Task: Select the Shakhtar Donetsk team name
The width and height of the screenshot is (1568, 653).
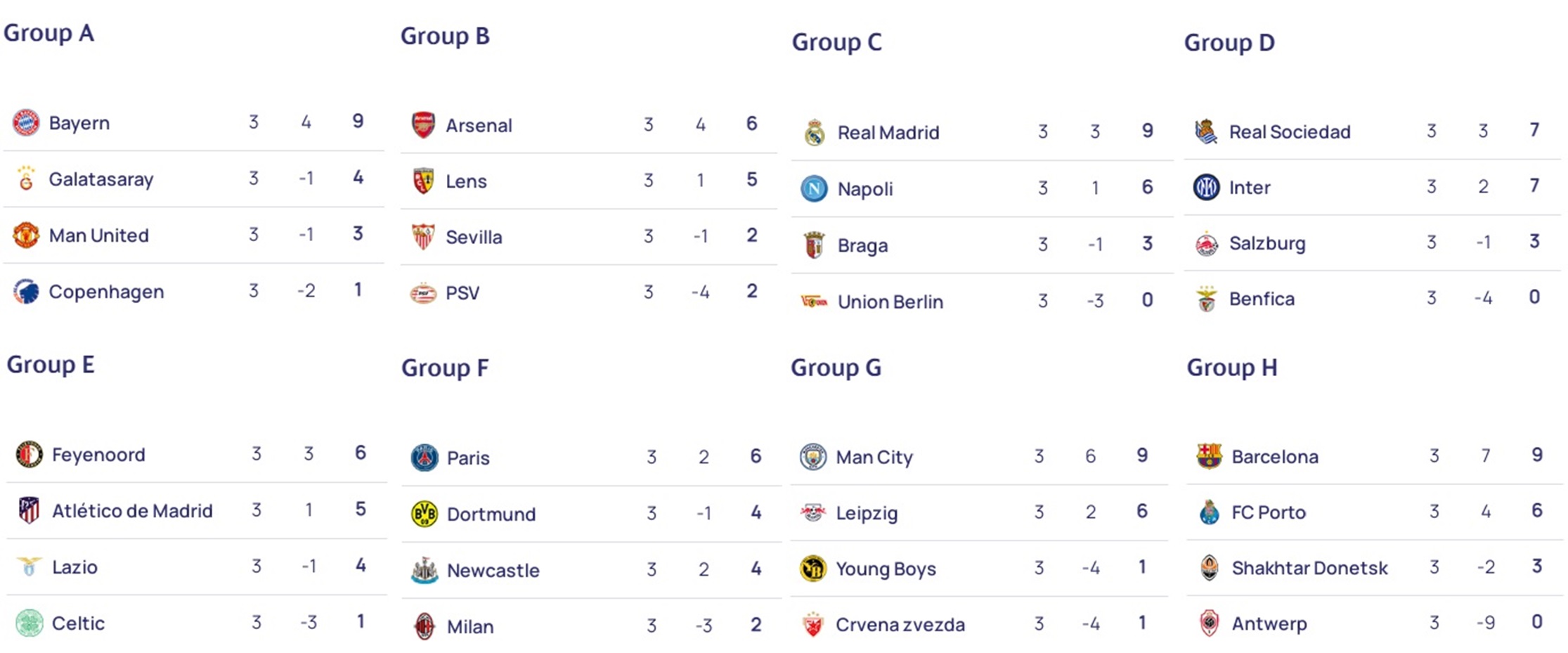Action: (x=1309, y=568)
